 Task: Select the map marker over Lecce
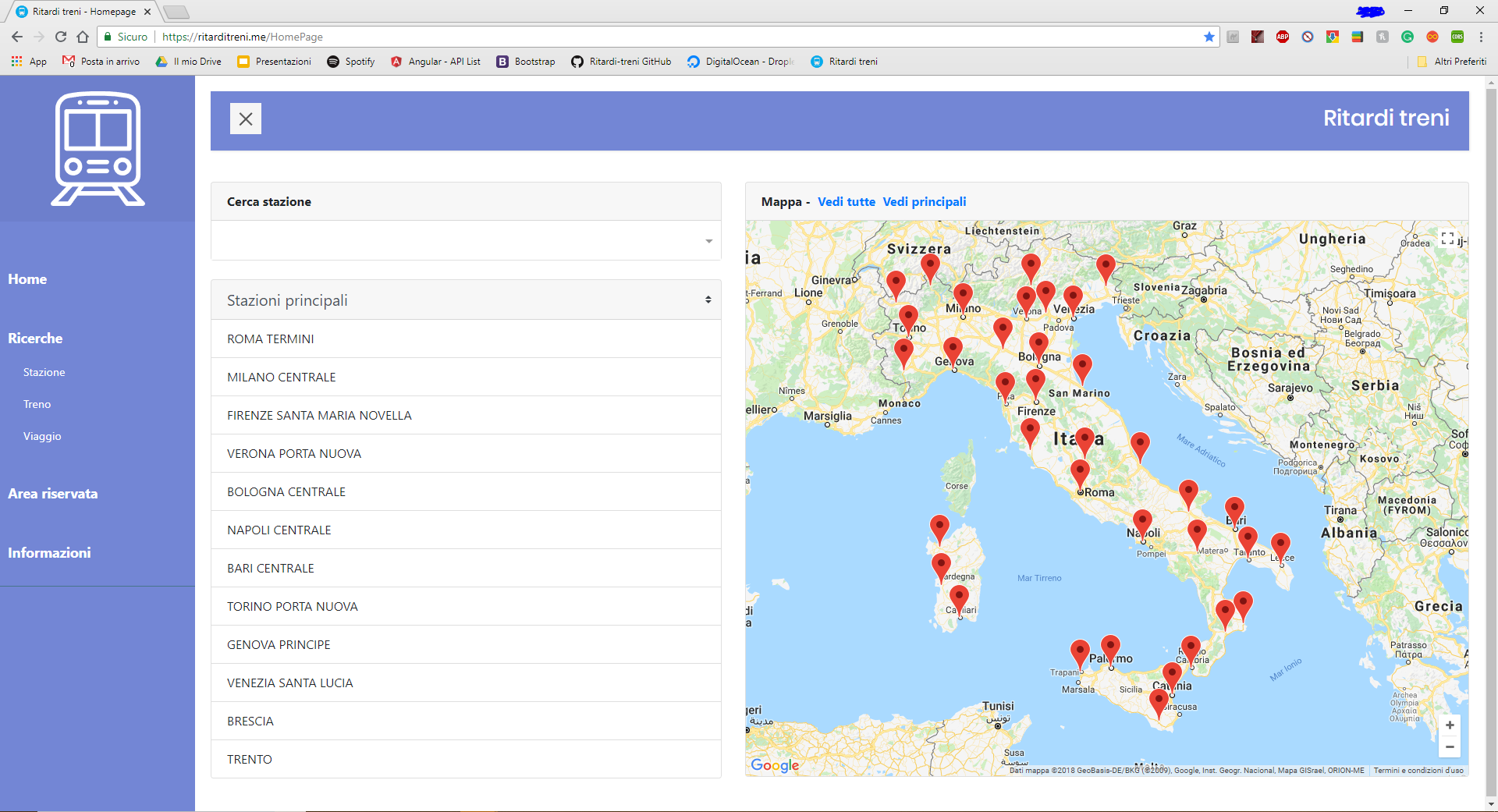[x=1280, y=548]
